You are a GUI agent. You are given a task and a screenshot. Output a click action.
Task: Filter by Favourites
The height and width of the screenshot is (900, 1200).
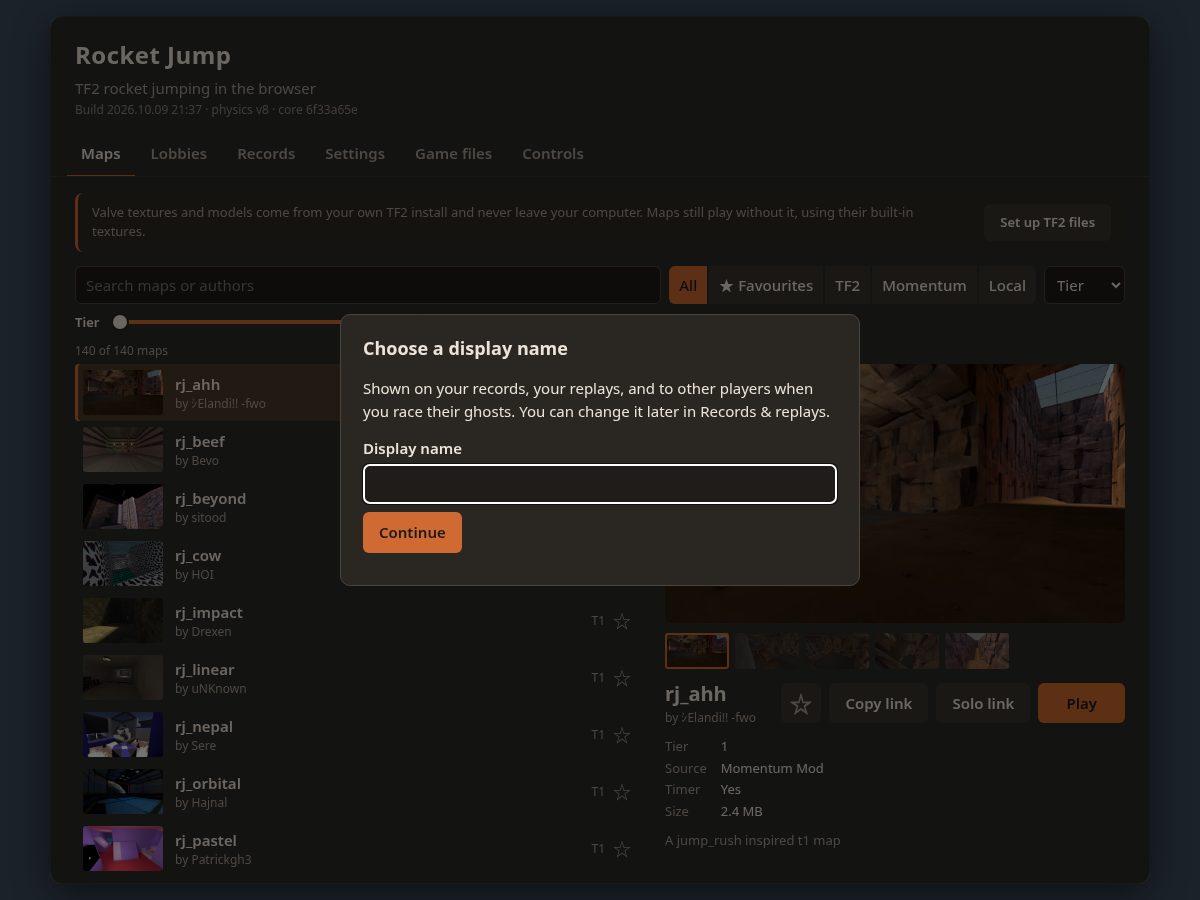[x=766, y=285]
